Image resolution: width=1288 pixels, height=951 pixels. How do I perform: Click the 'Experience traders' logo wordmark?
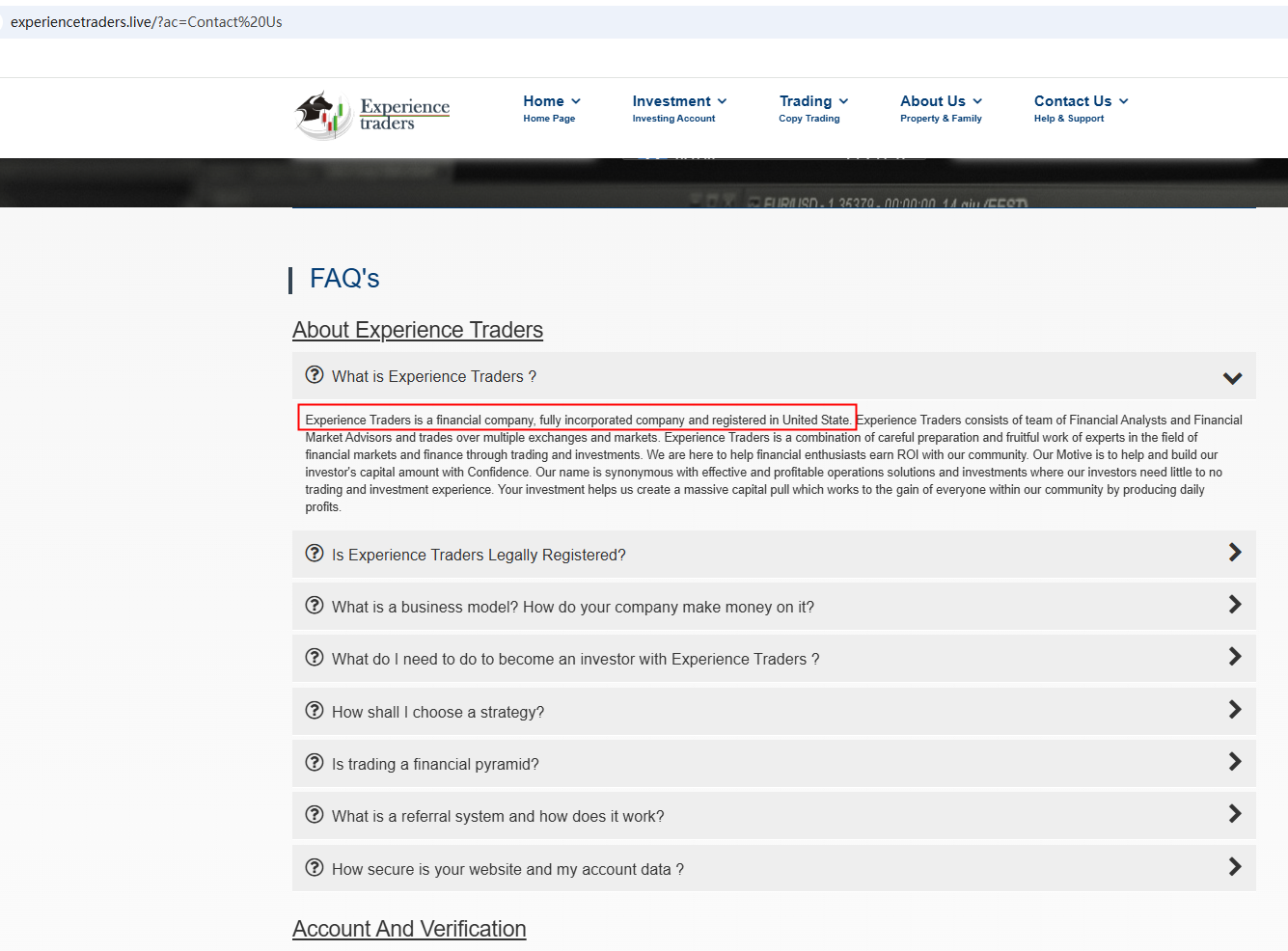coord(405,114)
